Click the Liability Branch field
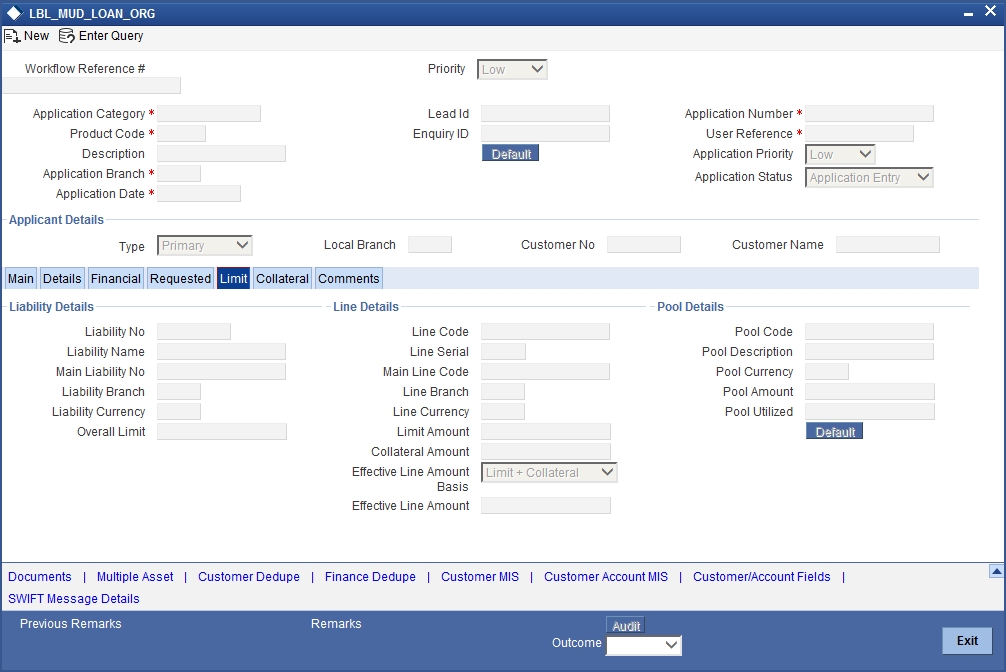The height and width of the screenshot is (672, 1006). [179, 392]
